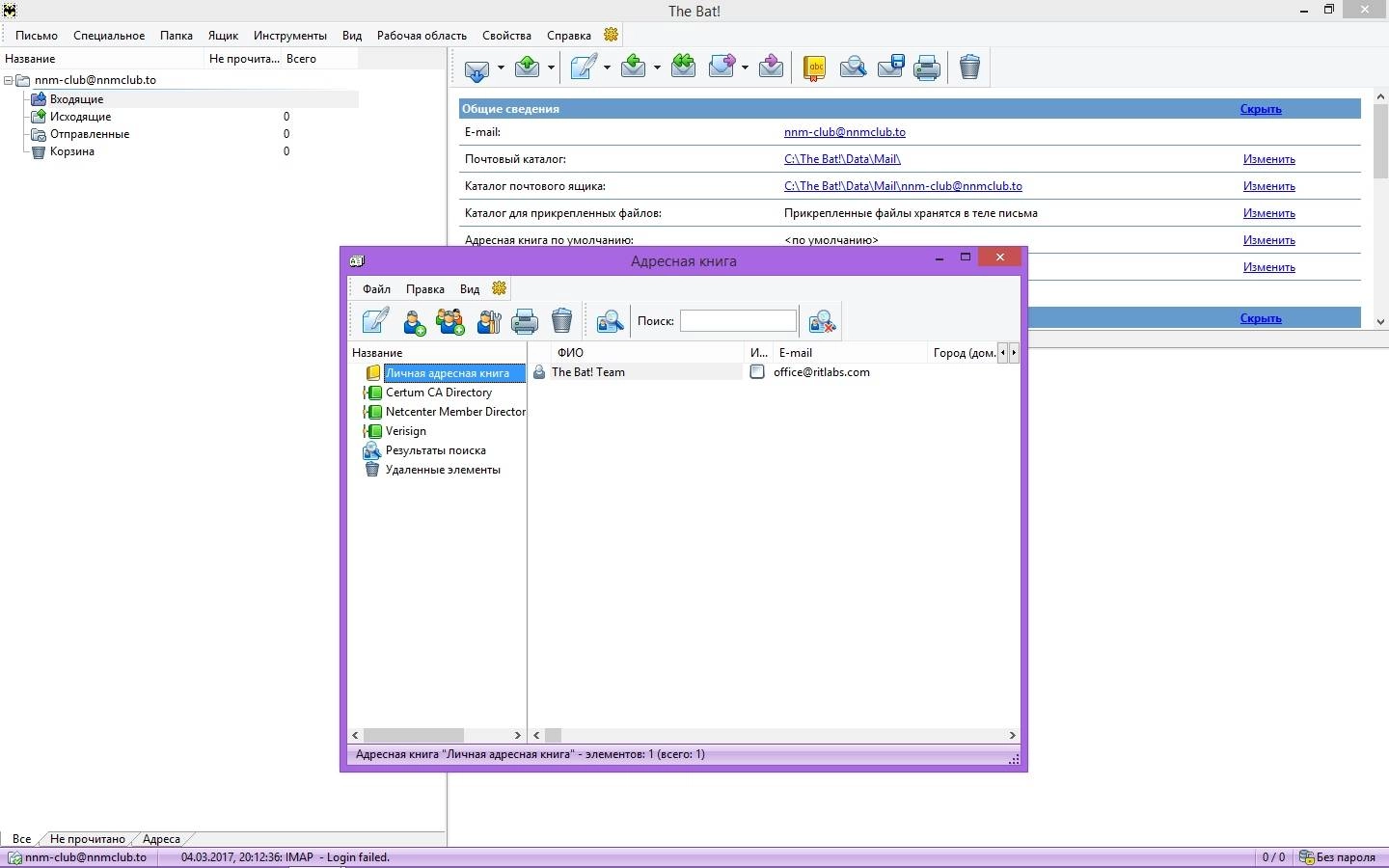Open dropdown arrow beside main toolbar quill icon
1389x868 pixels.
[x=607, y=68]
